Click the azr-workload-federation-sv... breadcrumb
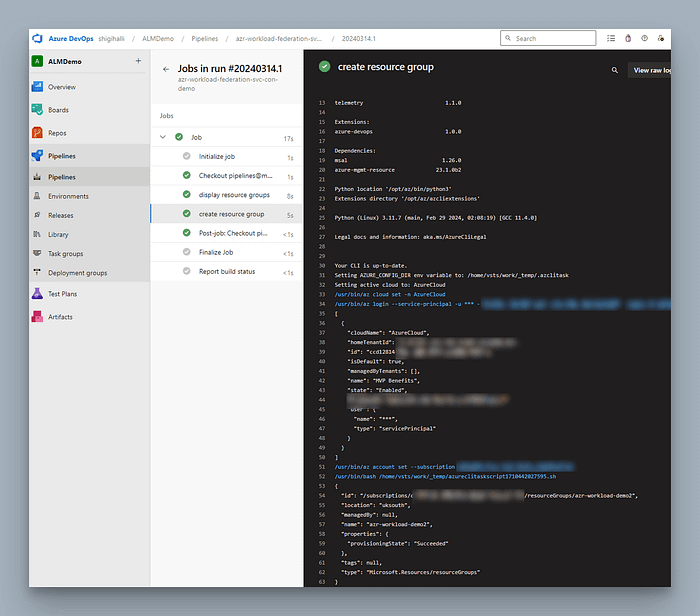Screen dimensions: 700x616 279,39
